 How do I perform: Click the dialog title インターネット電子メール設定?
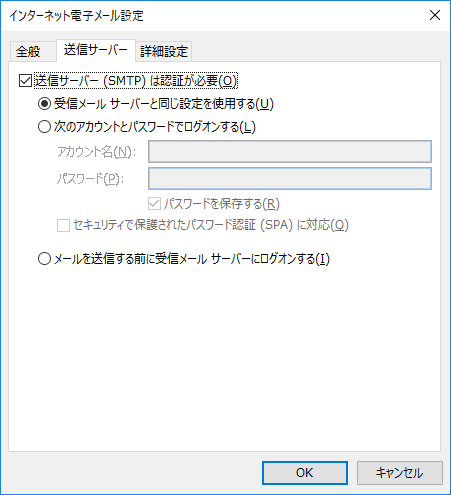pos(76,16)
